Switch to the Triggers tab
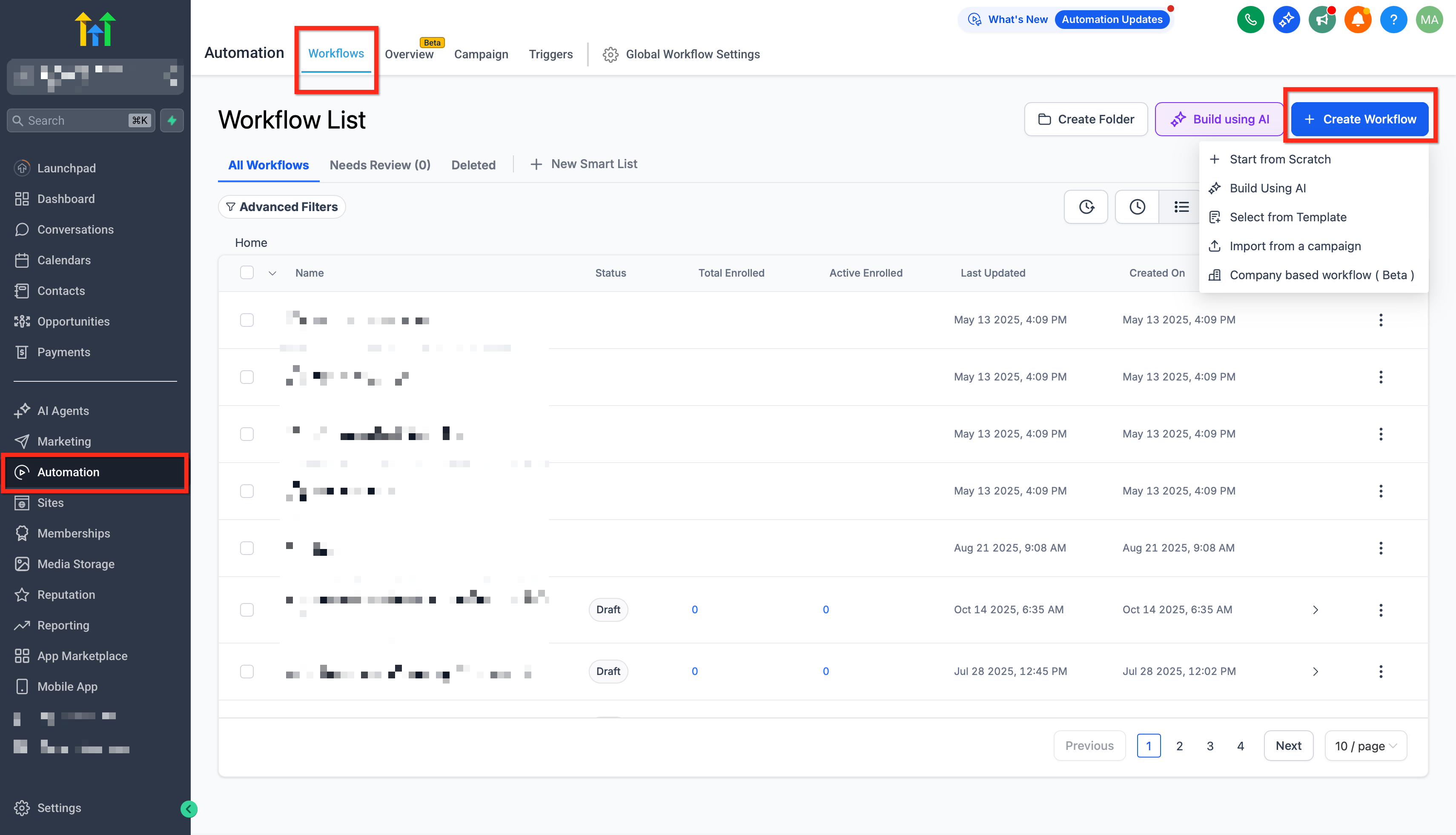Image resolution: width=1456 pixels, height=835 pixels. click(x=550, y=54)
